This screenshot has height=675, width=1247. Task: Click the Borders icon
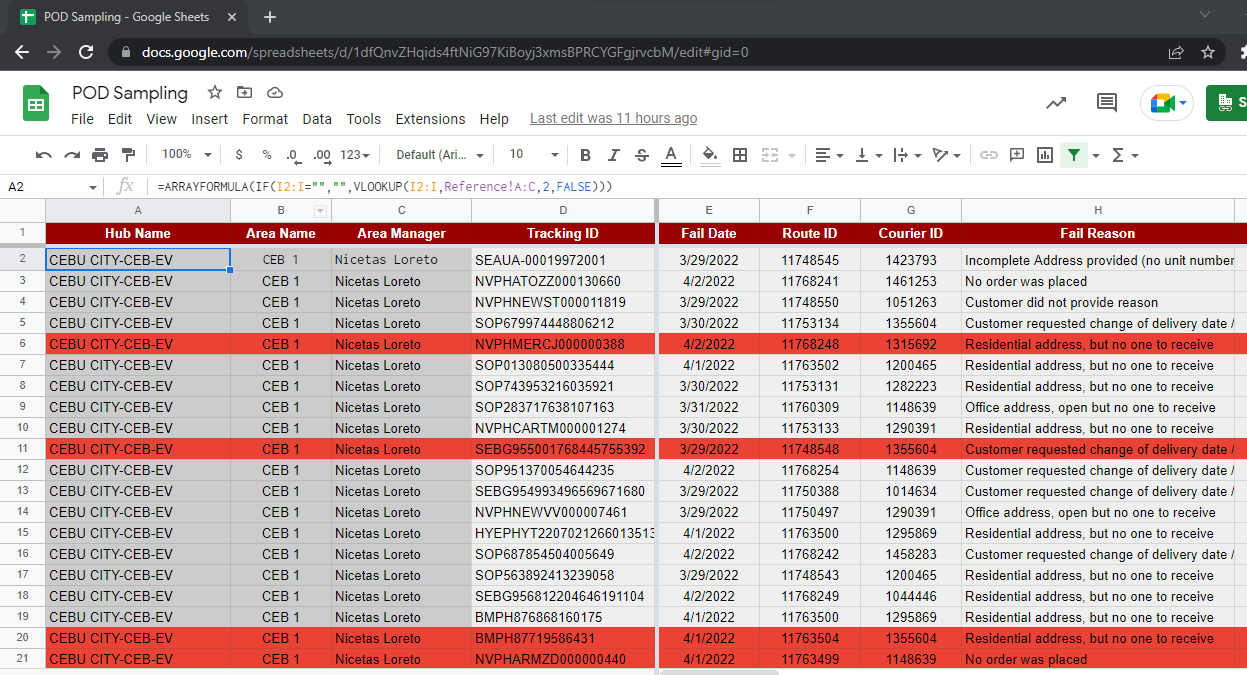point(740,155)
